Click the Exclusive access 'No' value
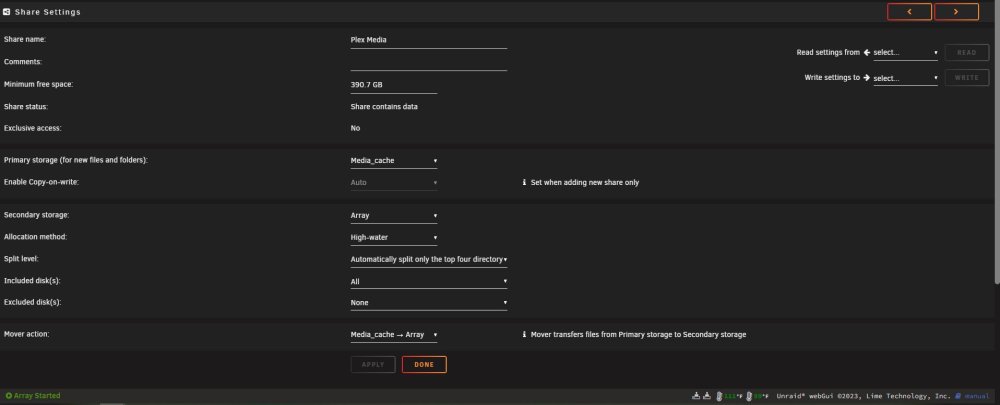The image size is (1000, 405). tap(355, 128)
